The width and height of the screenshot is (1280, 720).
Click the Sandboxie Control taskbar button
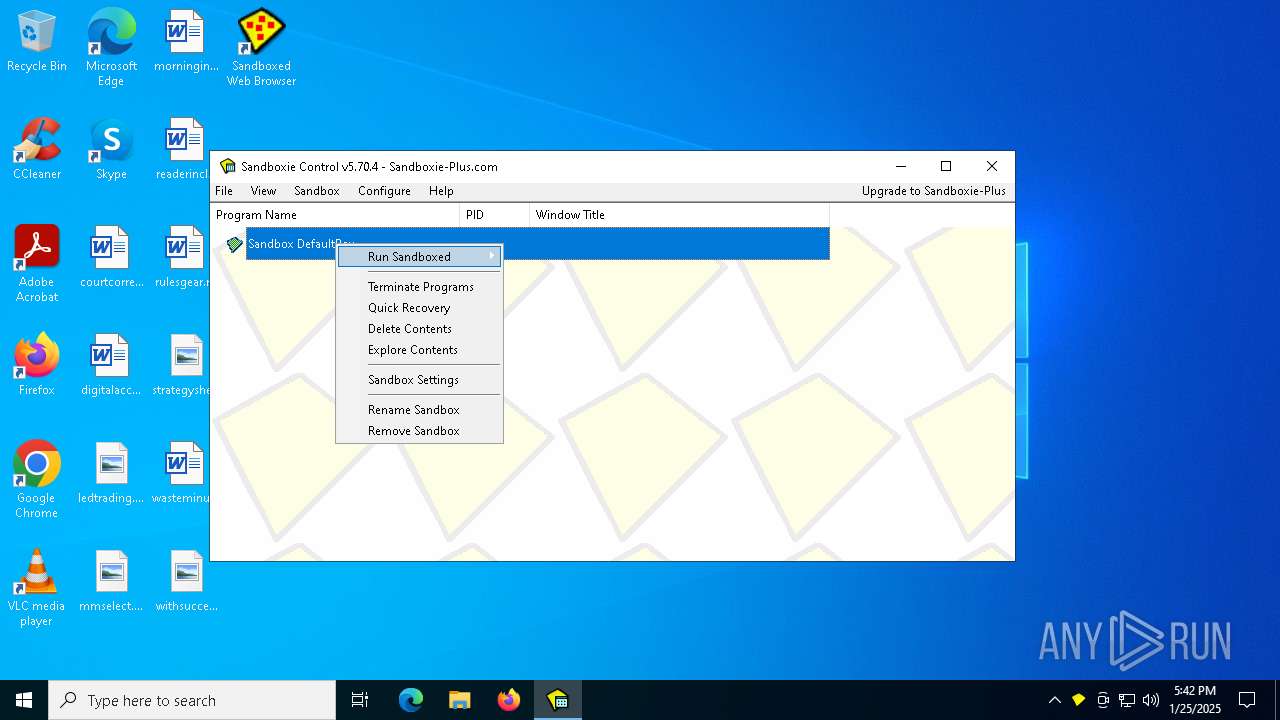(x=557, y=700)
